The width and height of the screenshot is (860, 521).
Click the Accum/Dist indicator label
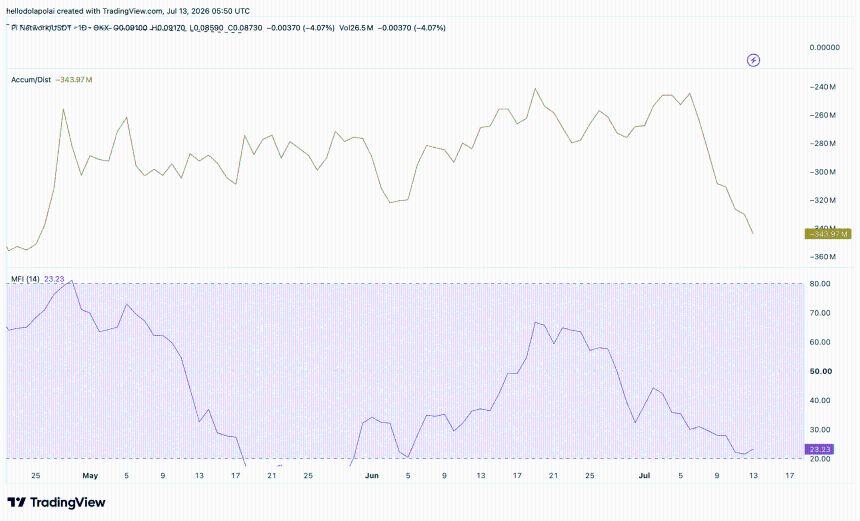tap(31, 80)
